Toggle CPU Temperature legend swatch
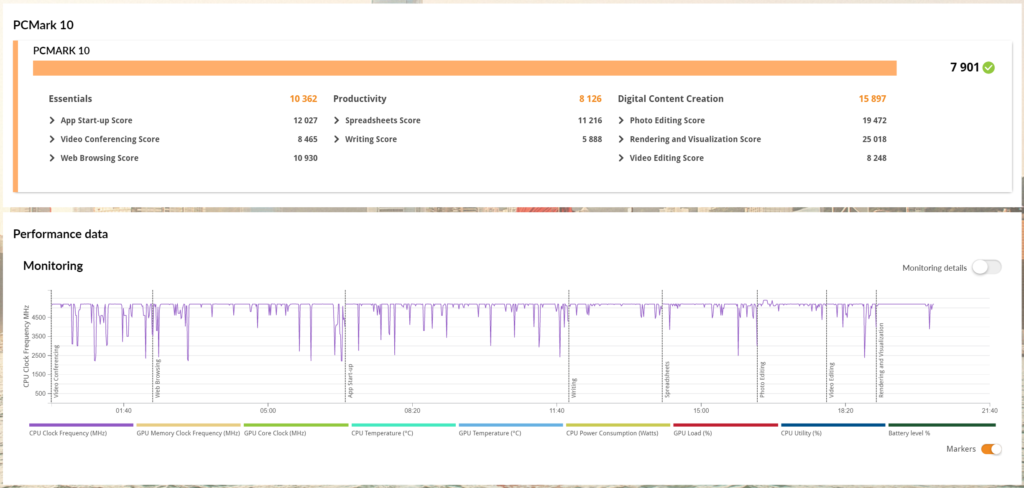 pyautogui.click(x=403, y=425)
